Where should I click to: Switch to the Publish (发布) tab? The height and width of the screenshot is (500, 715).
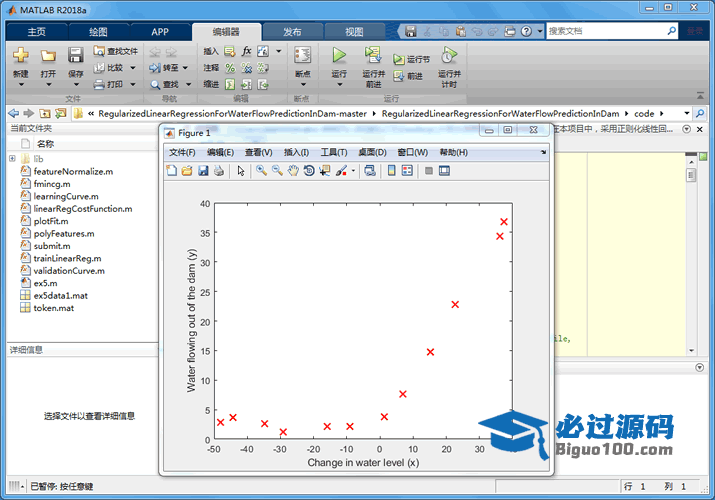[x=292, y=31]
